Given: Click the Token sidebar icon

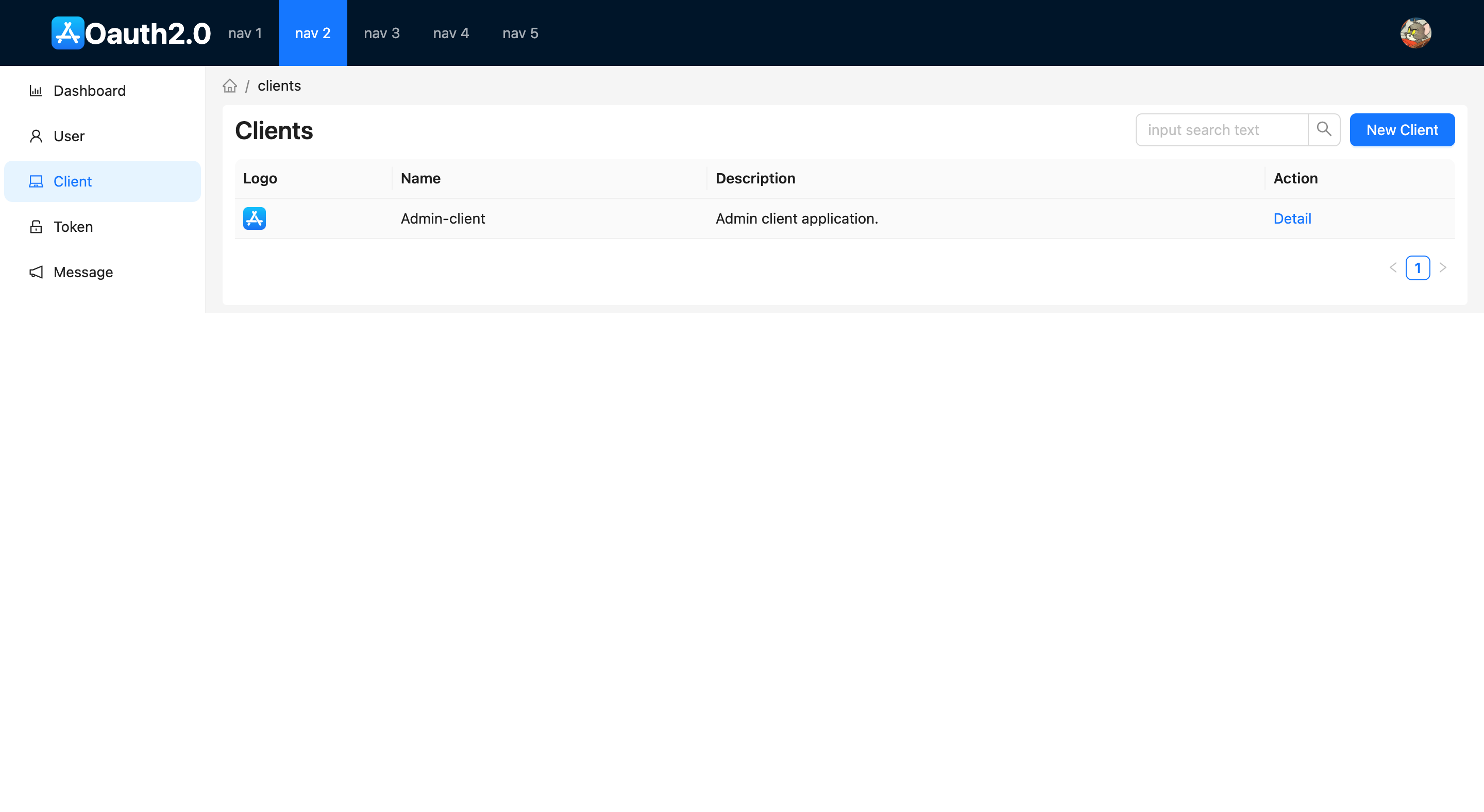Looking at the screenshot, I should tap(36, 227).
